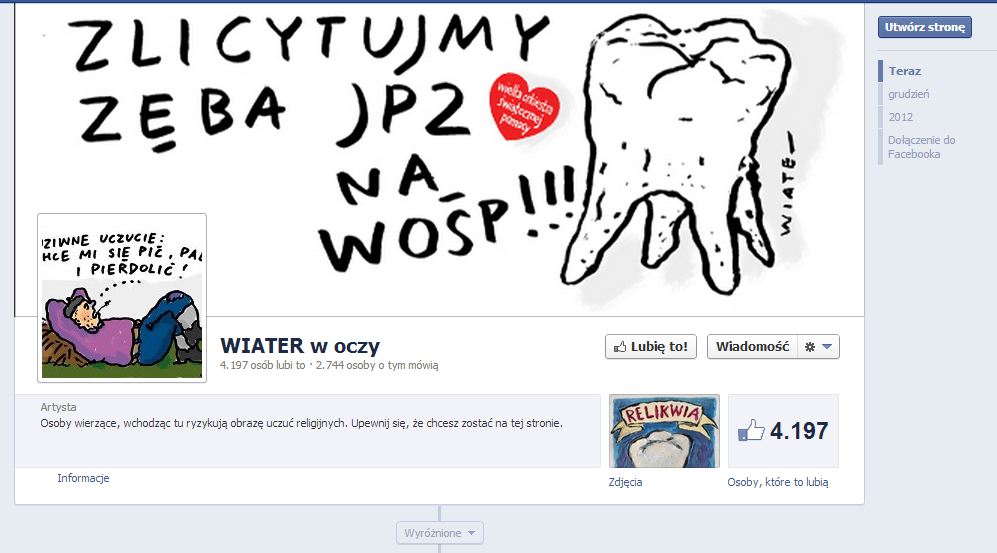Screen dimensions: 997x553
Task: Open the Zdjęcia link
Action: (625, 482)
